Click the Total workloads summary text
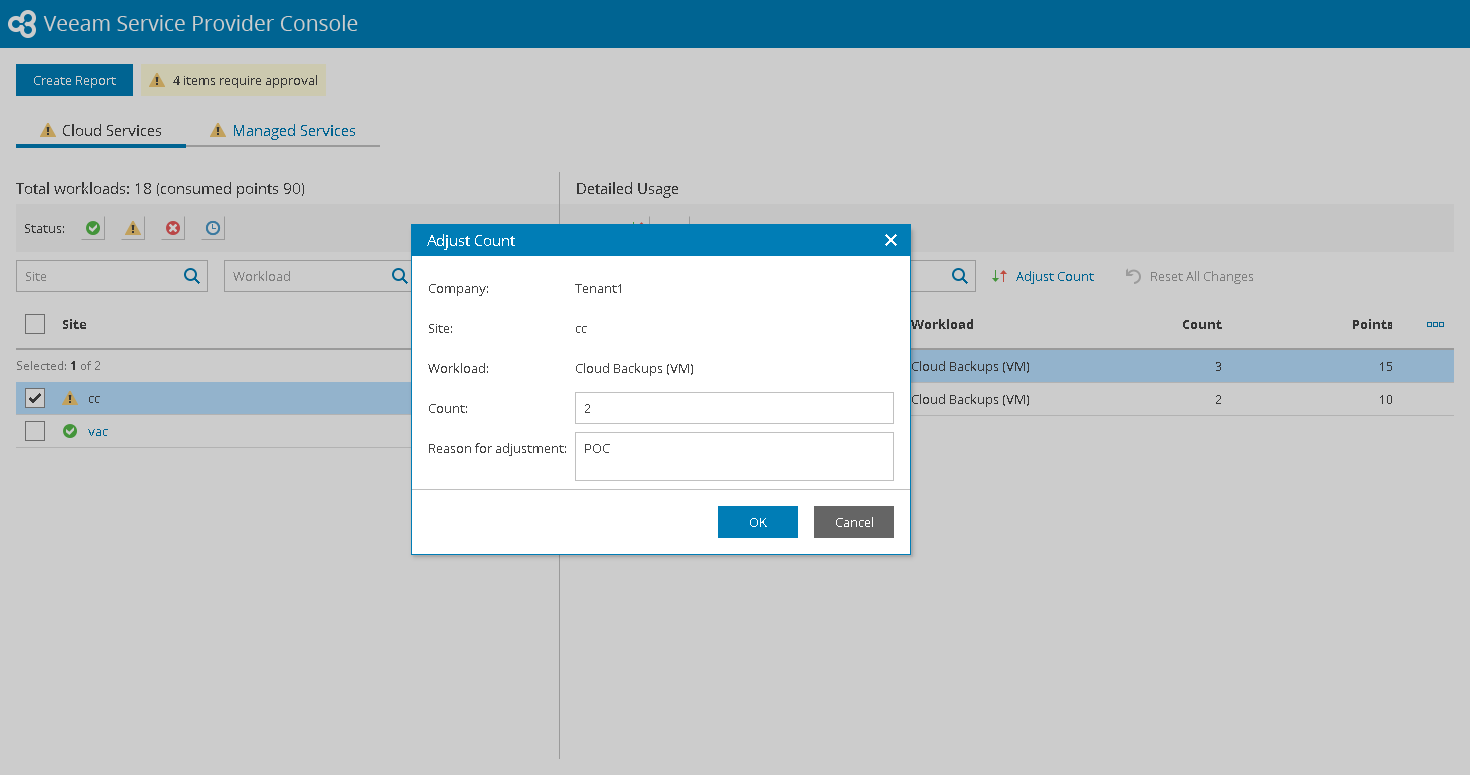This screenshot has height=775, width=1470. (x=160, y=188)
